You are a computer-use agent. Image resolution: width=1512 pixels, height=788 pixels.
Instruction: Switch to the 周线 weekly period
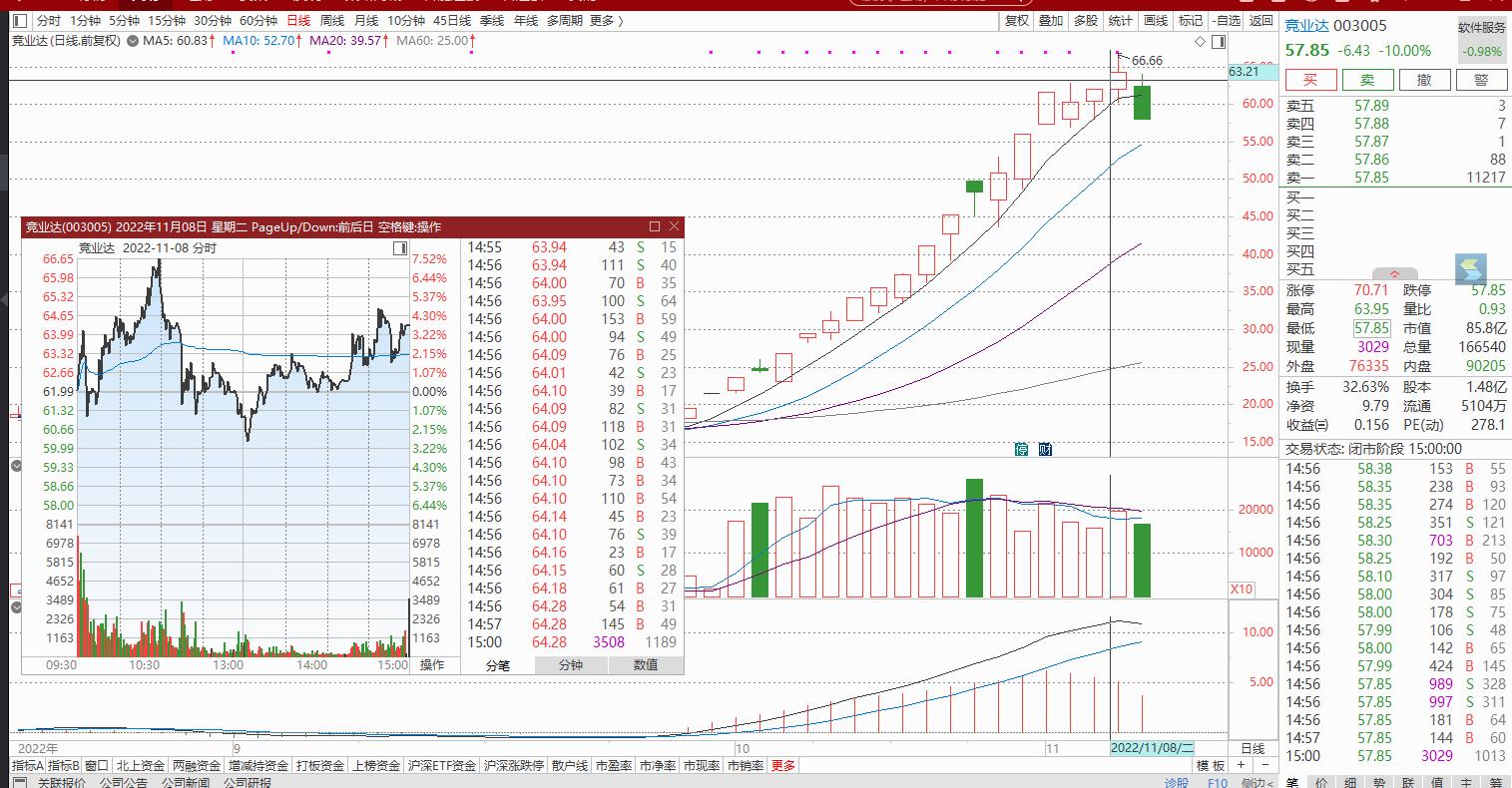[331, 20]
